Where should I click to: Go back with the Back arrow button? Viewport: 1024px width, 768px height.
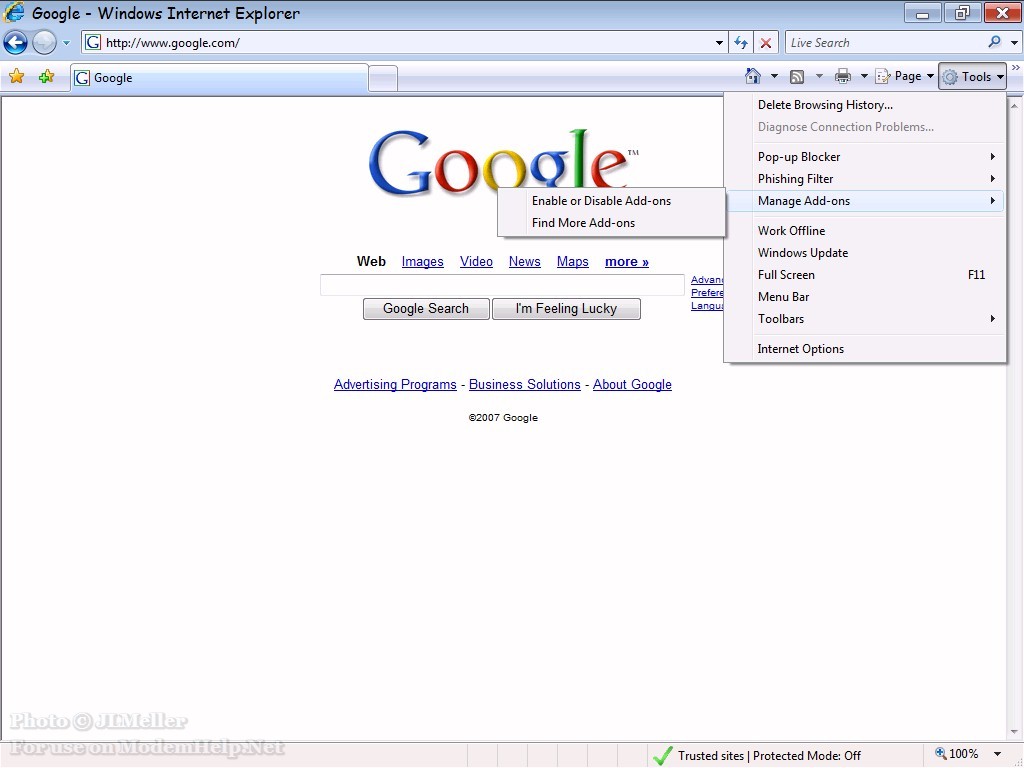click(x=15, y=43)
